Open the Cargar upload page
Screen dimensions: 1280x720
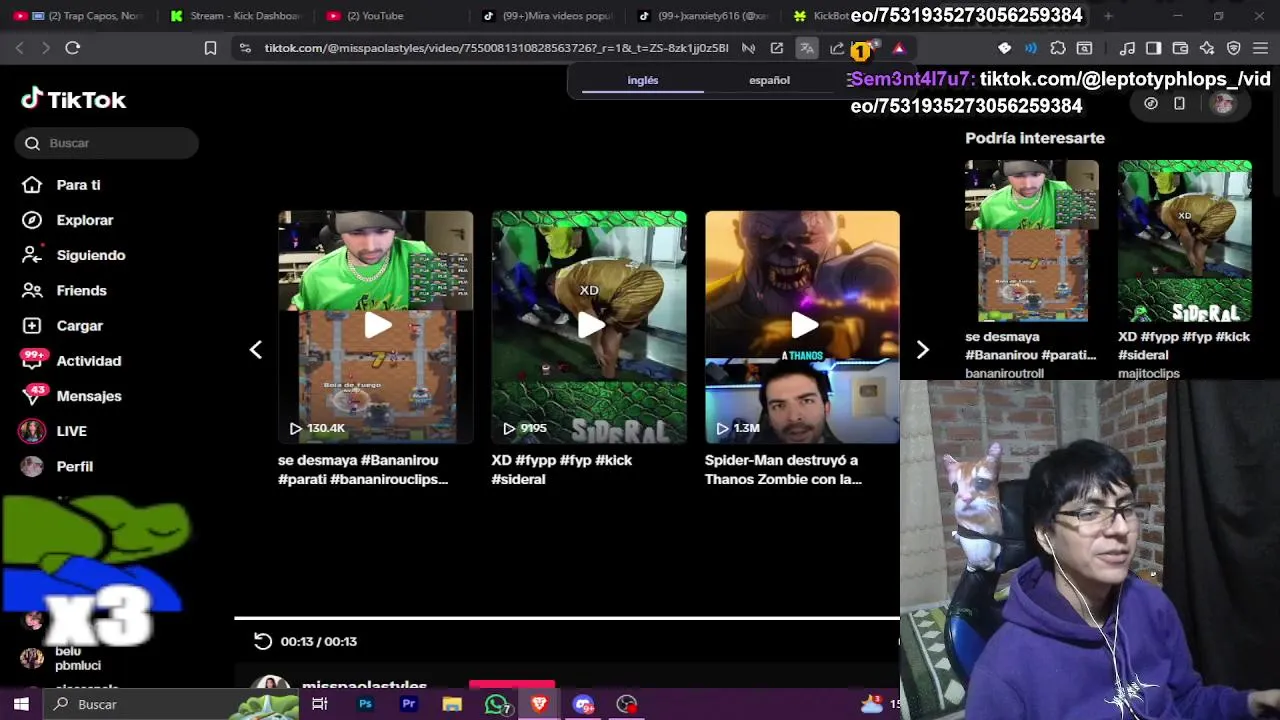click(79, 326)
